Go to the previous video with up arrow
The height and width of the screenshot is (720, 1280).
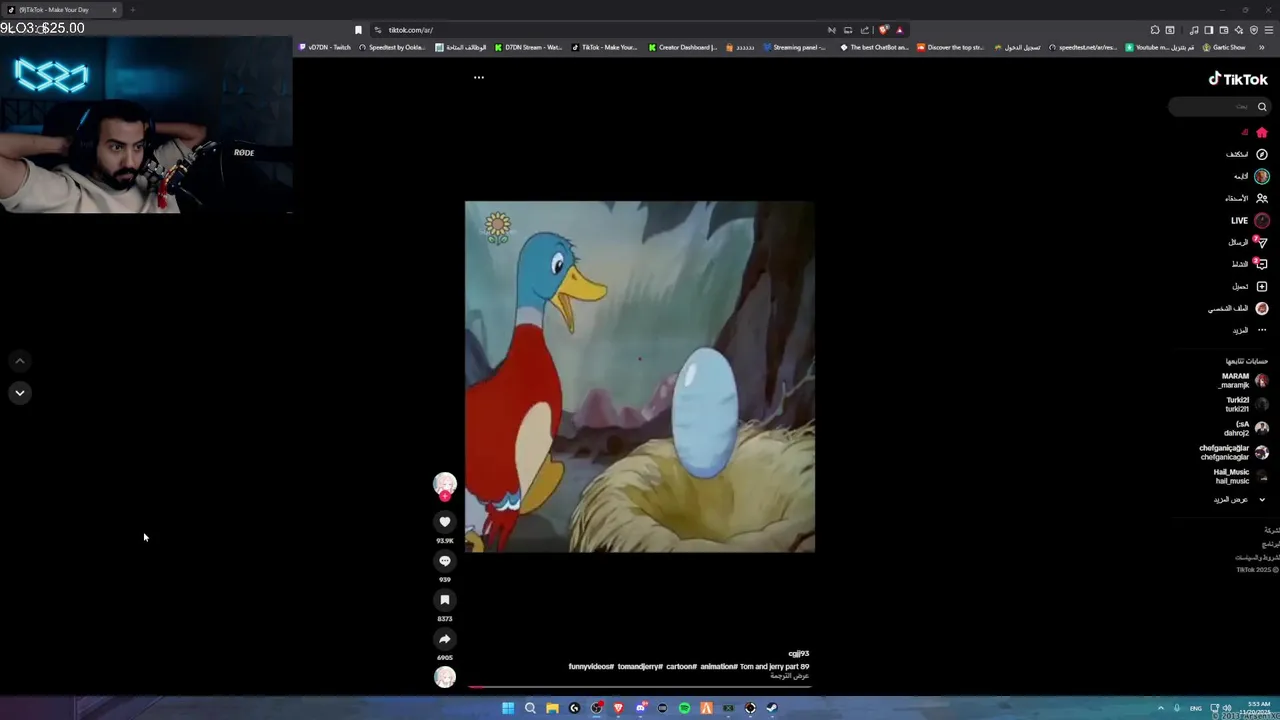pos(19,361)
